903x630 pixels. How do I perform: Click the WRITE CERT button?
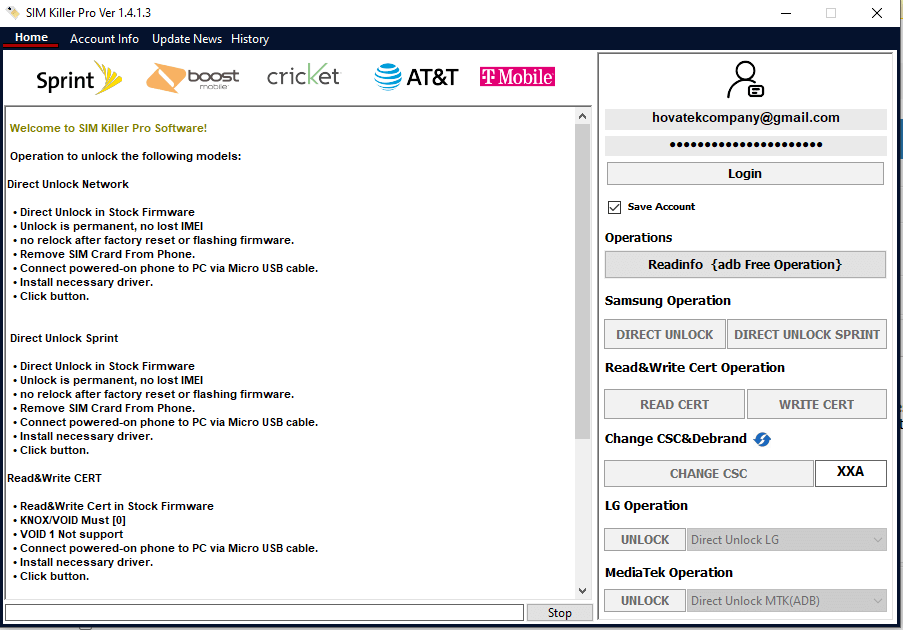(817, 404)
